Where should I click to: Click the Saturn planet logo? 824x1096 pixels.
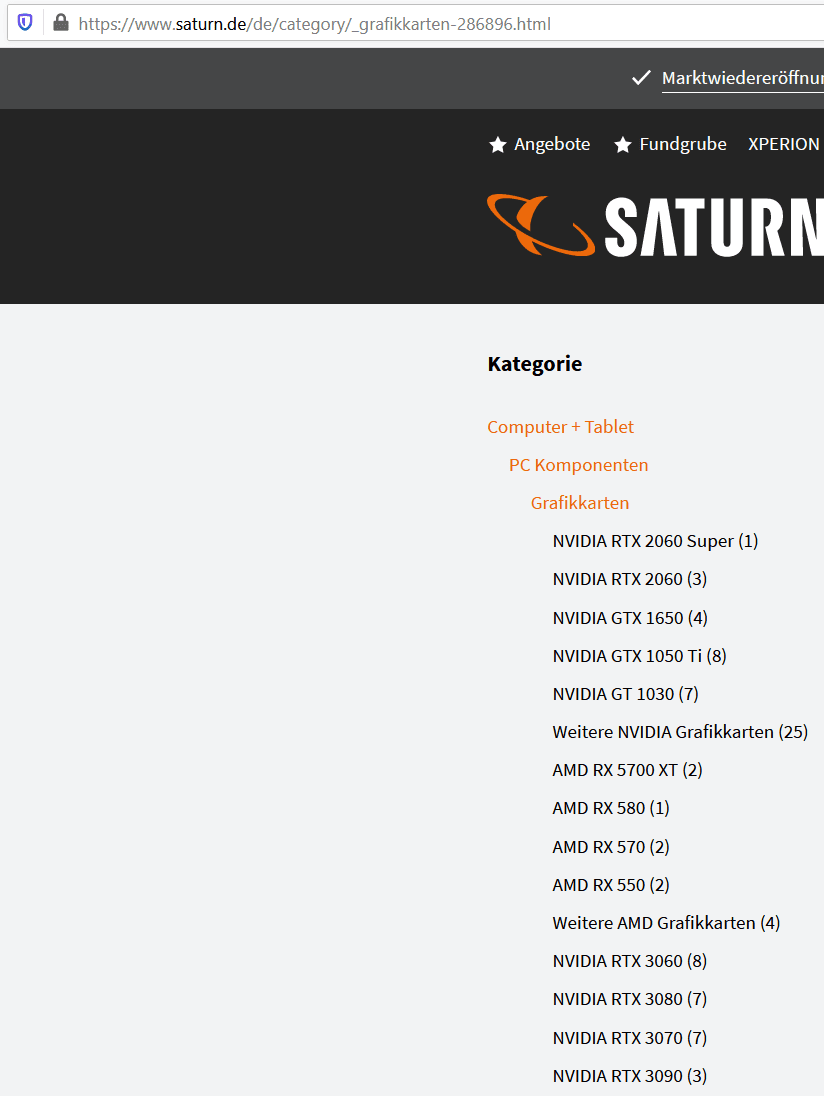541,225
